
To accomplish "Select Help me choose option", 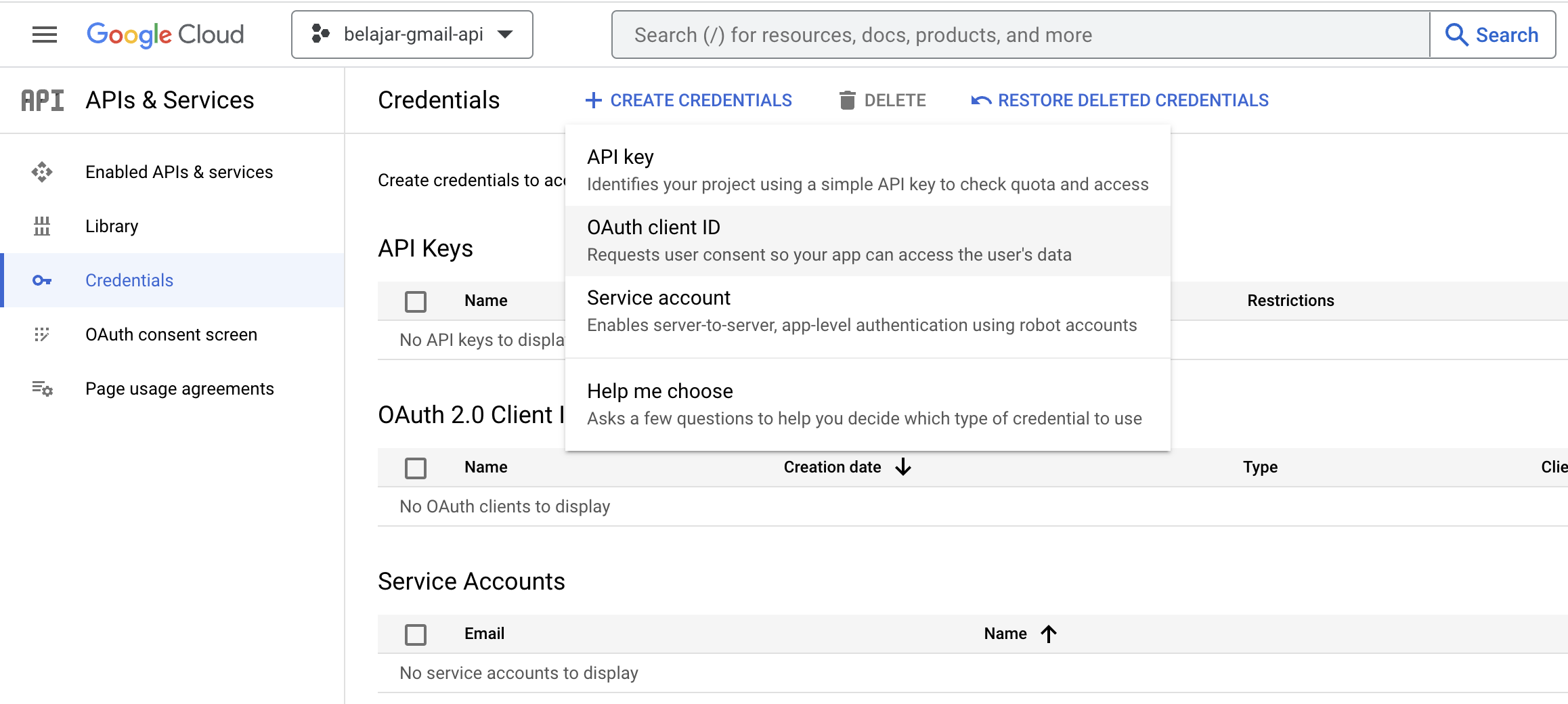I will pyautogui.click(x=868, y=405).
